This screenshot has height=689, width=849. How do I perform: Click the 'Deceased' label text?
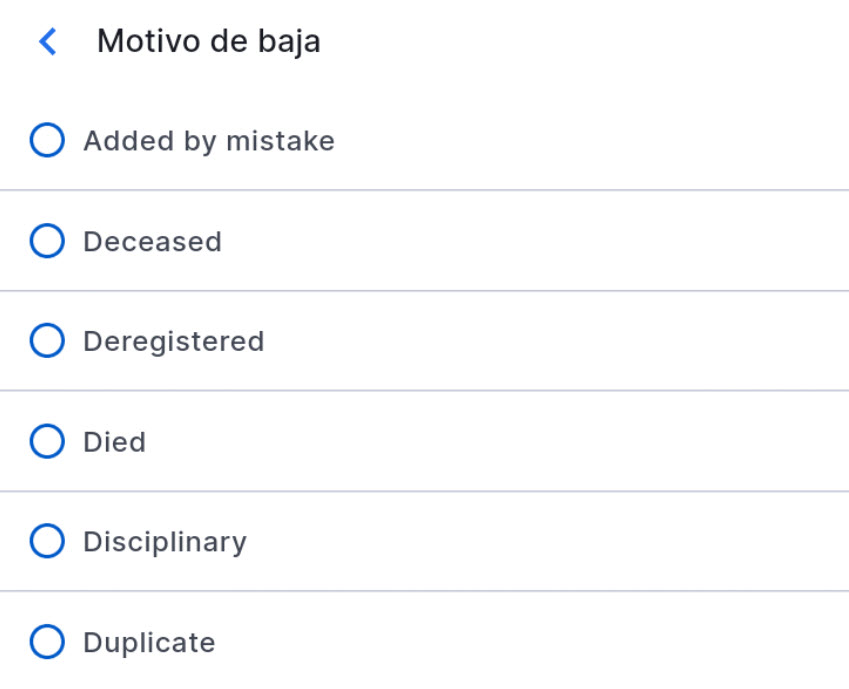pos(152,241)
